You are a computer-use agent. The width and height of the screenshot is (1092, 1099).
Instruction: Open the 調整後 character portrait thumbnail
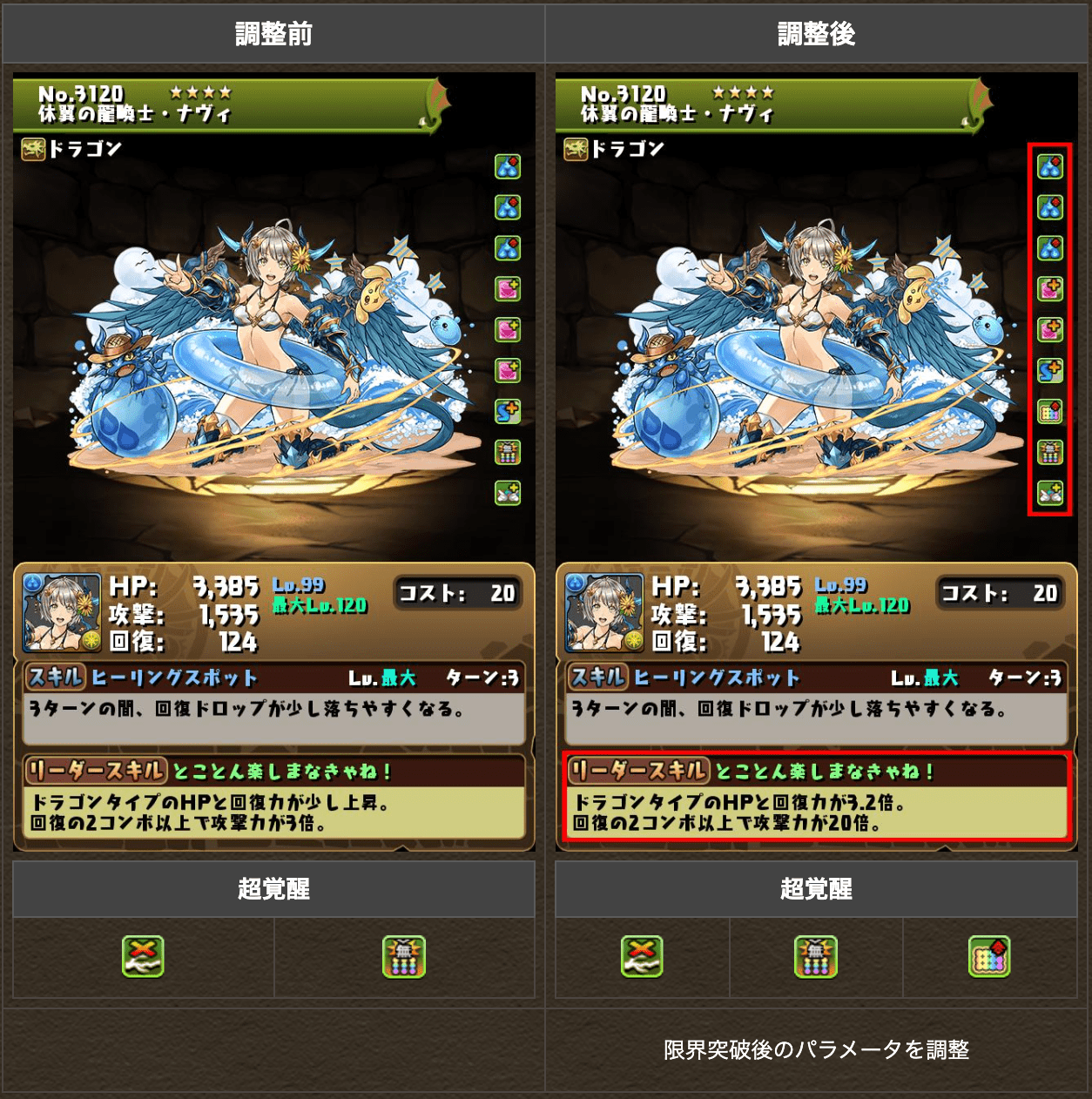coord(604,612)
